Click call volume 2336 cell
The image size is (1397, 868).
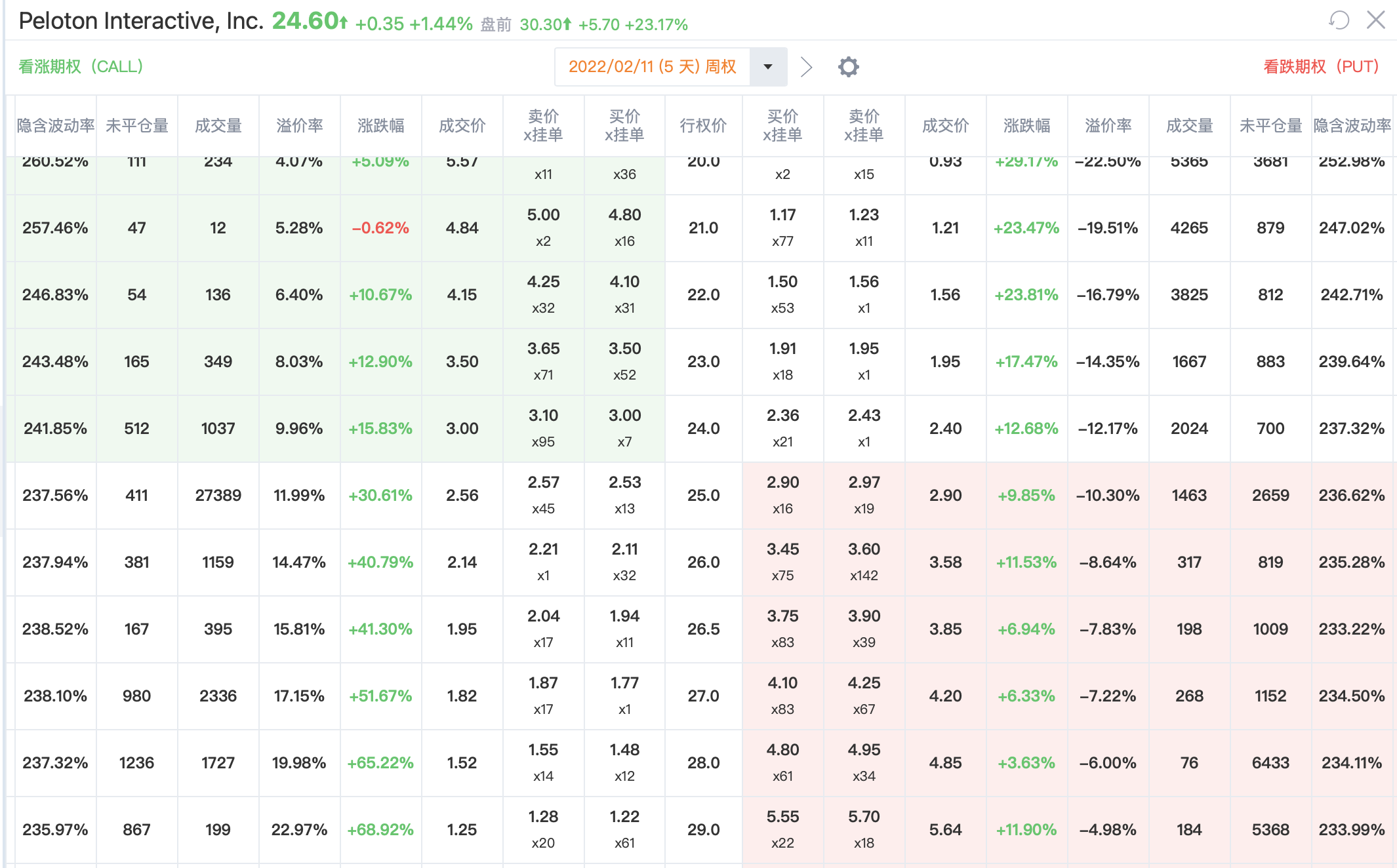[218, 696]
